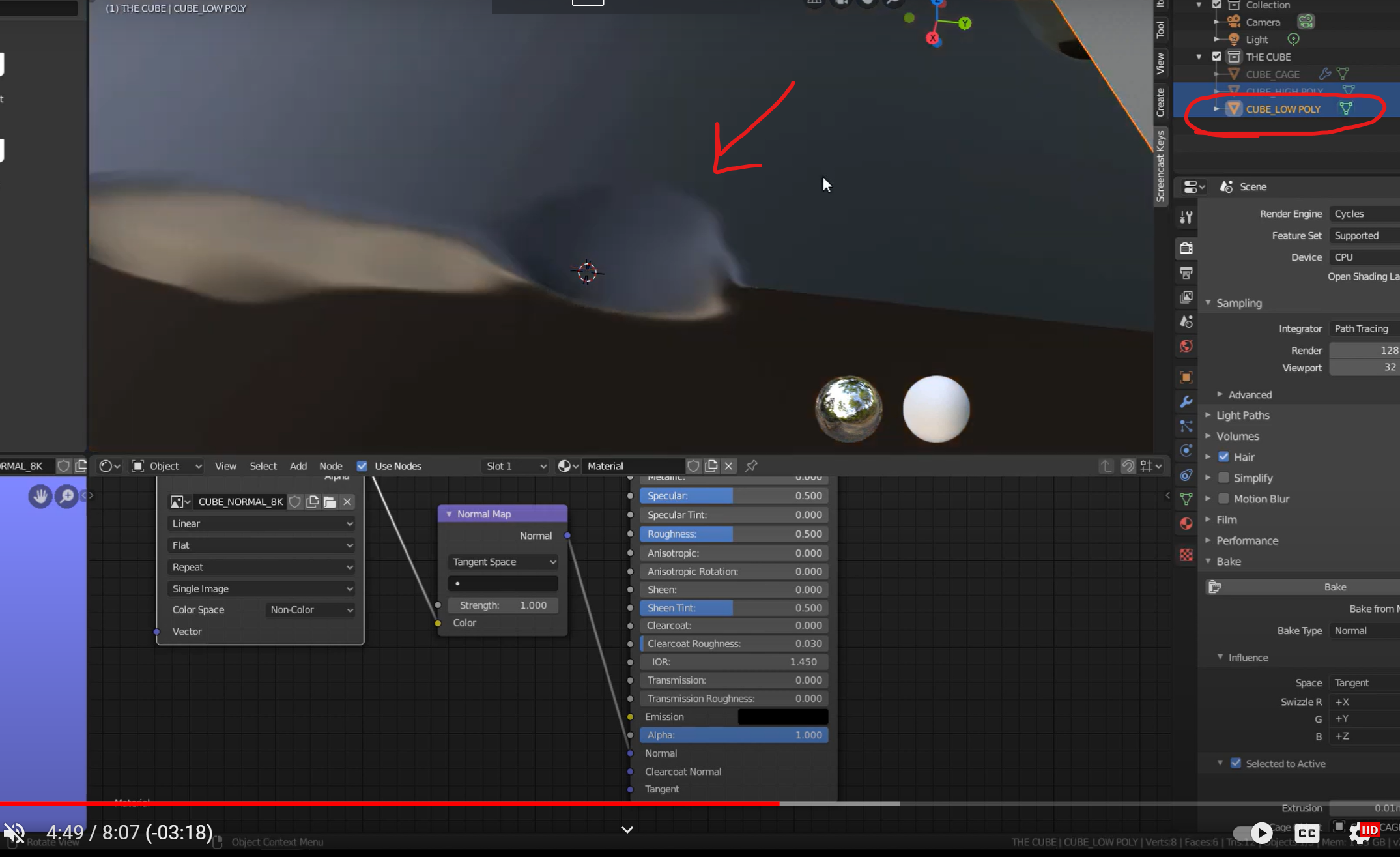The height and width of the screenshot is (857, 1400).
Task: Click the node editor parent-node up arrow icon
Action: pyautogui.click(x=1106, y=466)
